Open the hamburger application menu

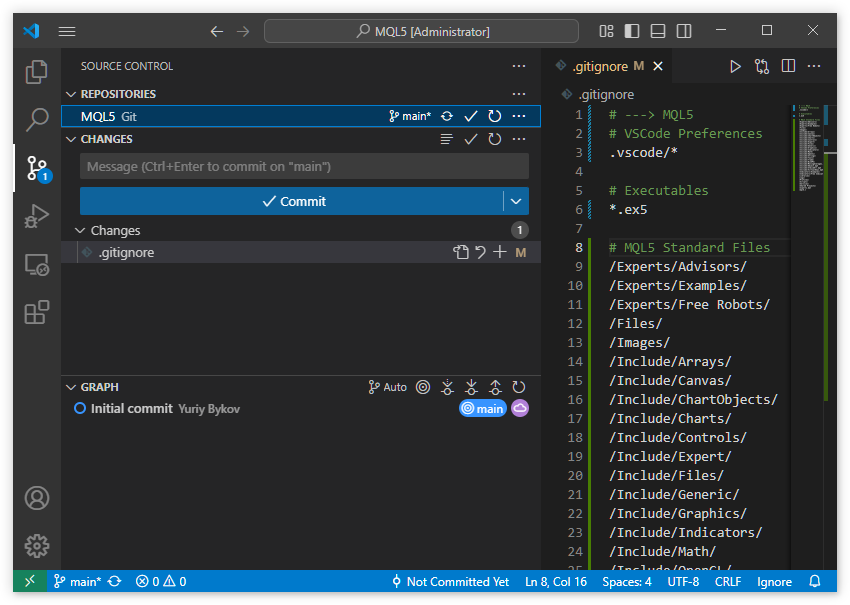click(67, 31)
